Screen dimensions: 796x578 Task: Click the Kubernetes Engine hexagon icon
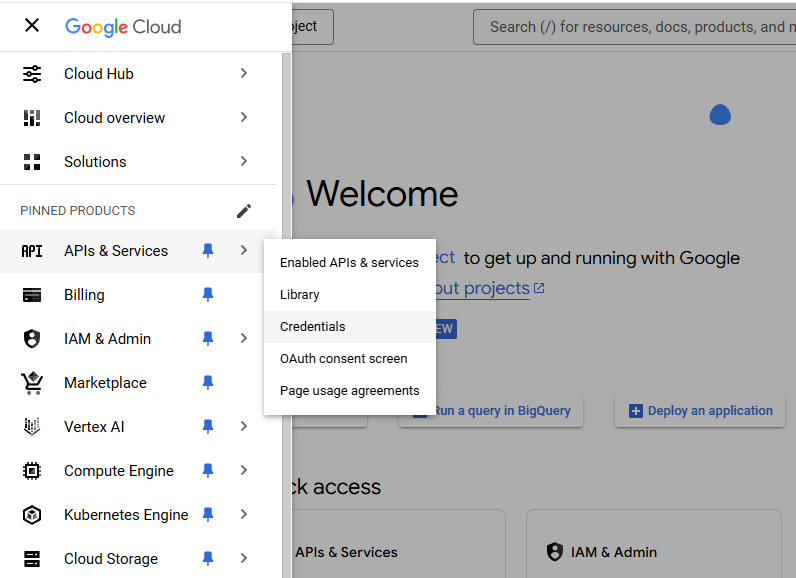click(x=32, y=515)
